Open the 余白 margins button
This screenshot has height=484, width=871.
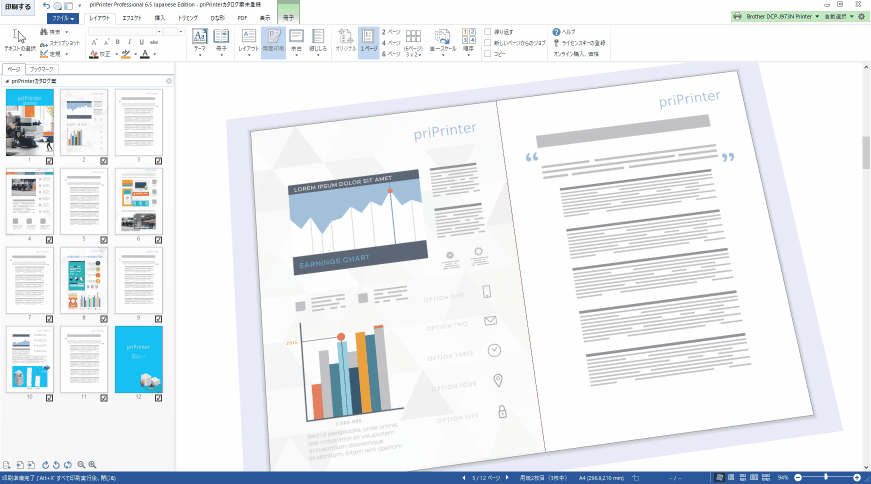296,42
